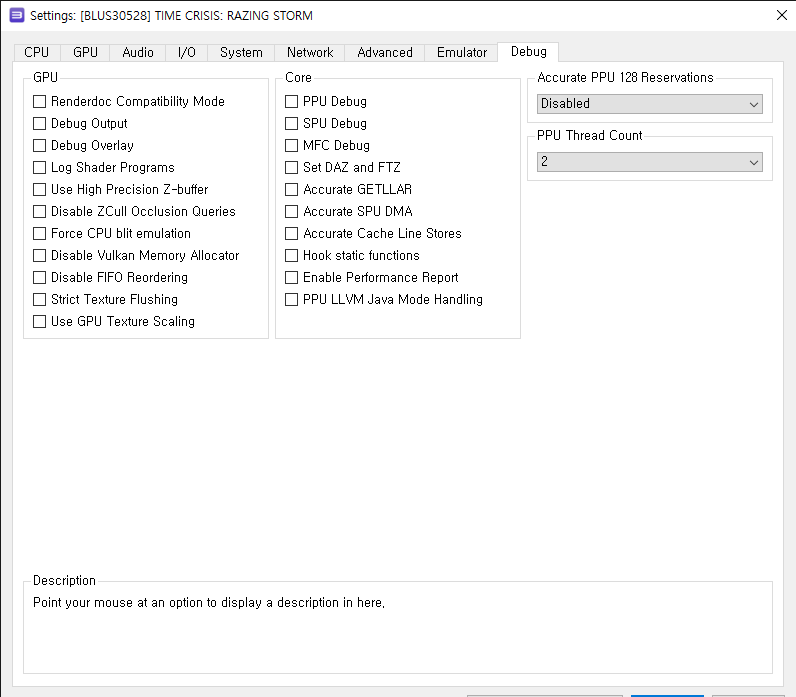Open PPU Thread Count dropdown
This screenshot has width=796, height=697.
point(649,162)
